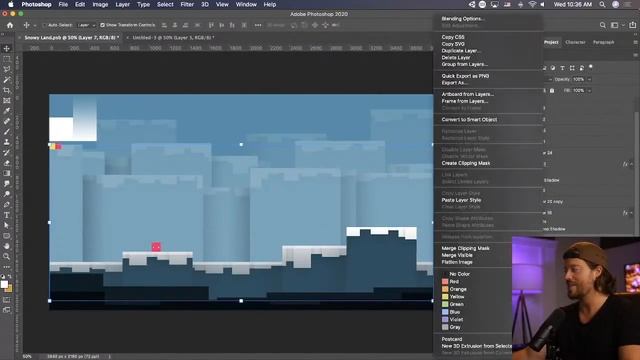
Task: Select the Crop tool
Action: point(7,90)
